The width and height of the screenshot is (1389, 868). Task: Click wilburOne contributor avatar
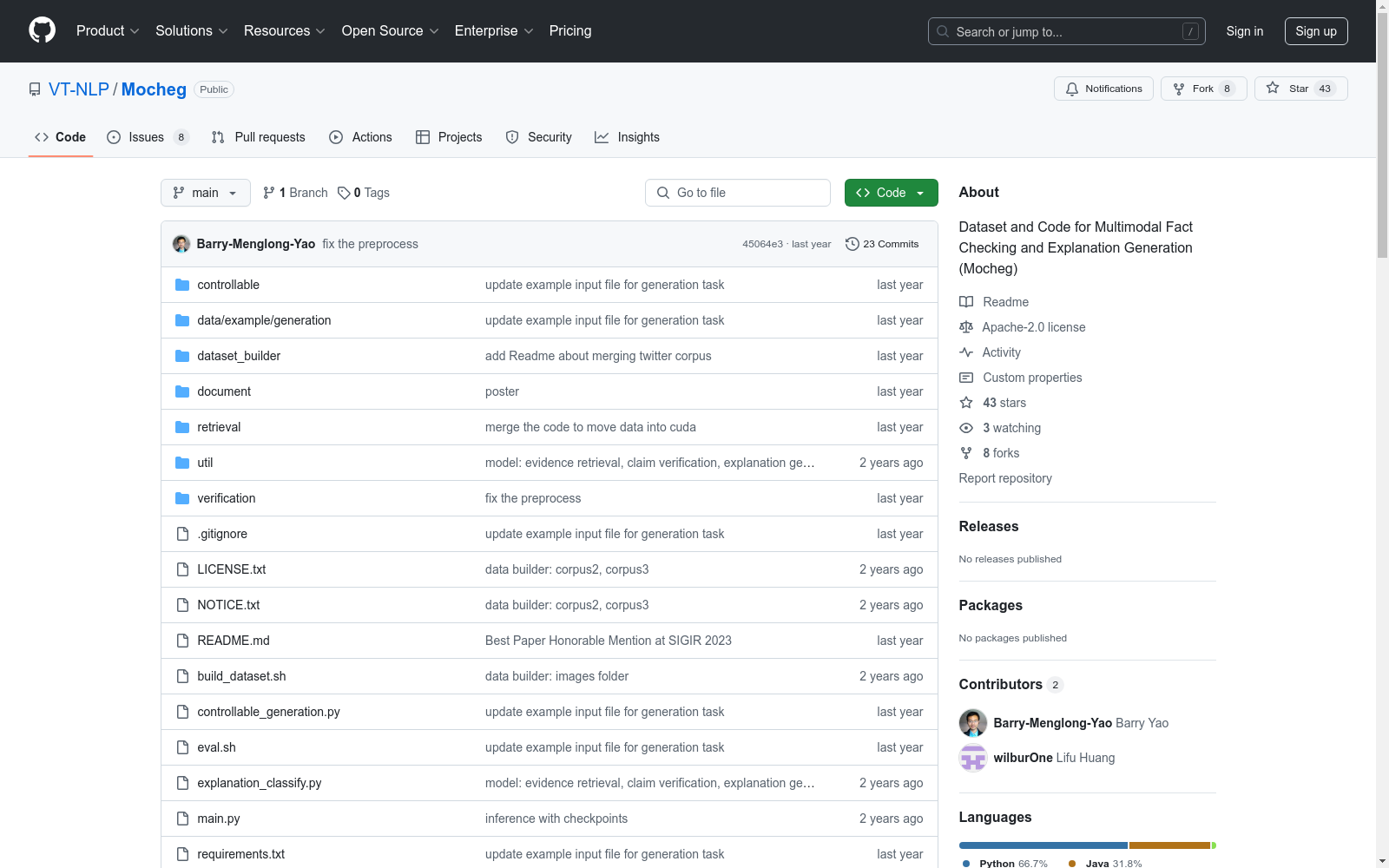(x=973, y=758)
